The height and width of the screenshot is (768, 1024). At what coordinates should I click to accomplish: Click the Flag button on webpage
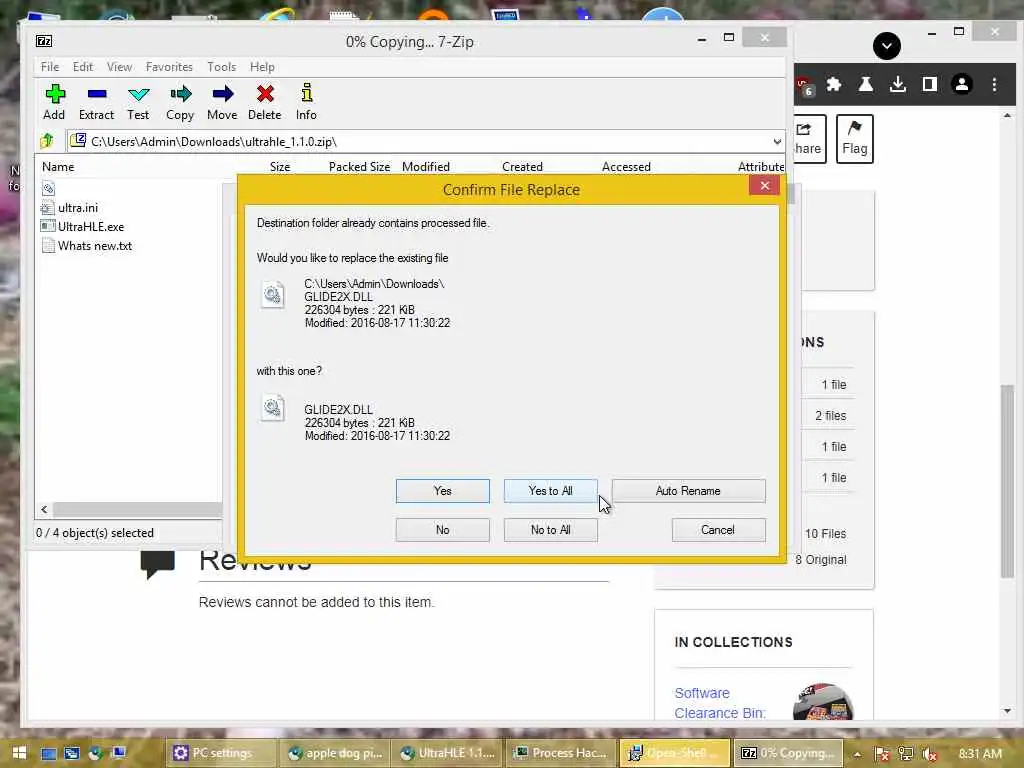854,138
